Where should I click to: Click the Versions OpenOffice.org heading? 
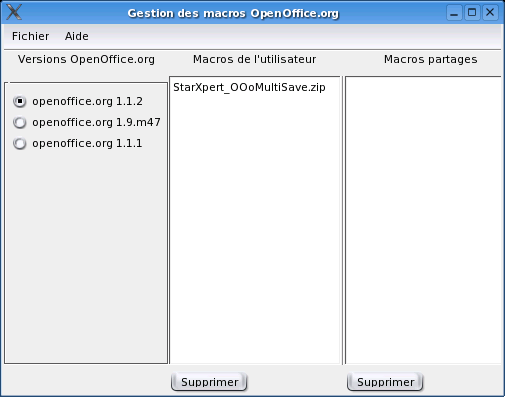click(86, 59)
